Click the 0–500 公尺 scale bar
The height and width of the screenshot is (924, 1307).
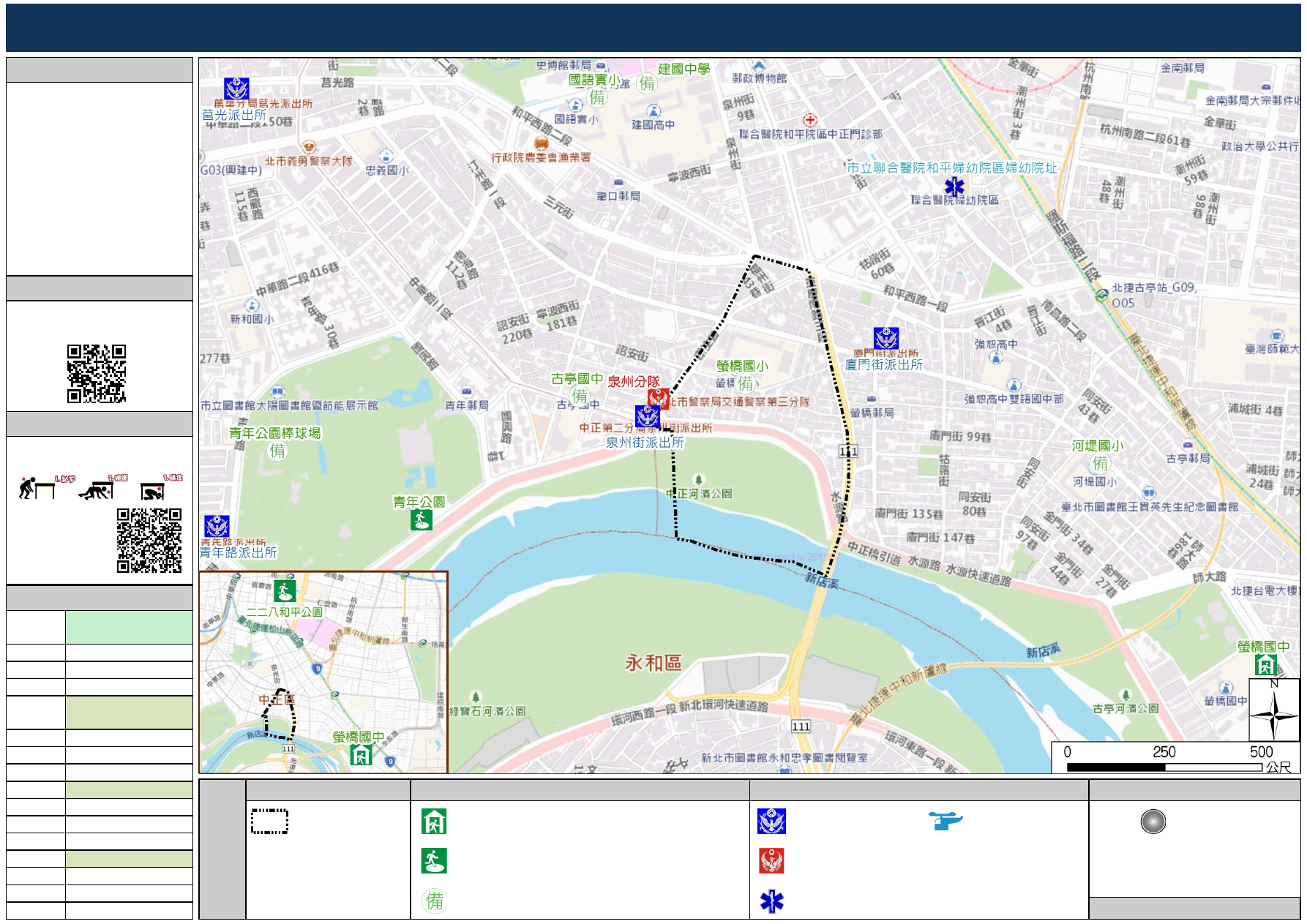1176,758
